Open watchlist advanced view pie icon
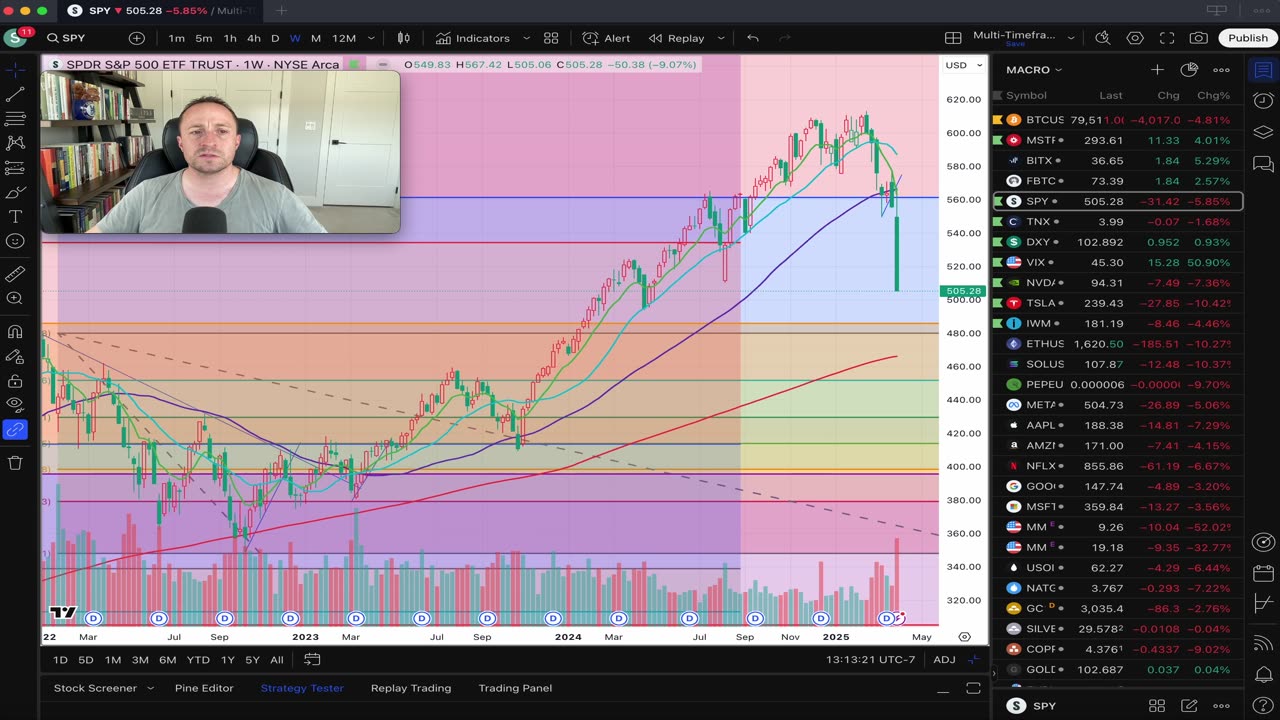This screenshot has width=1280, height=720. pos(1189,70)
